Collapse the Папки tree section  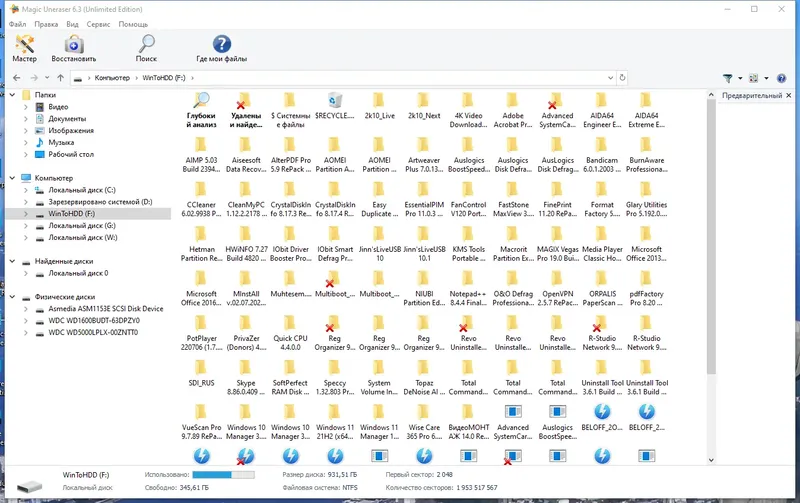(12, 95)
